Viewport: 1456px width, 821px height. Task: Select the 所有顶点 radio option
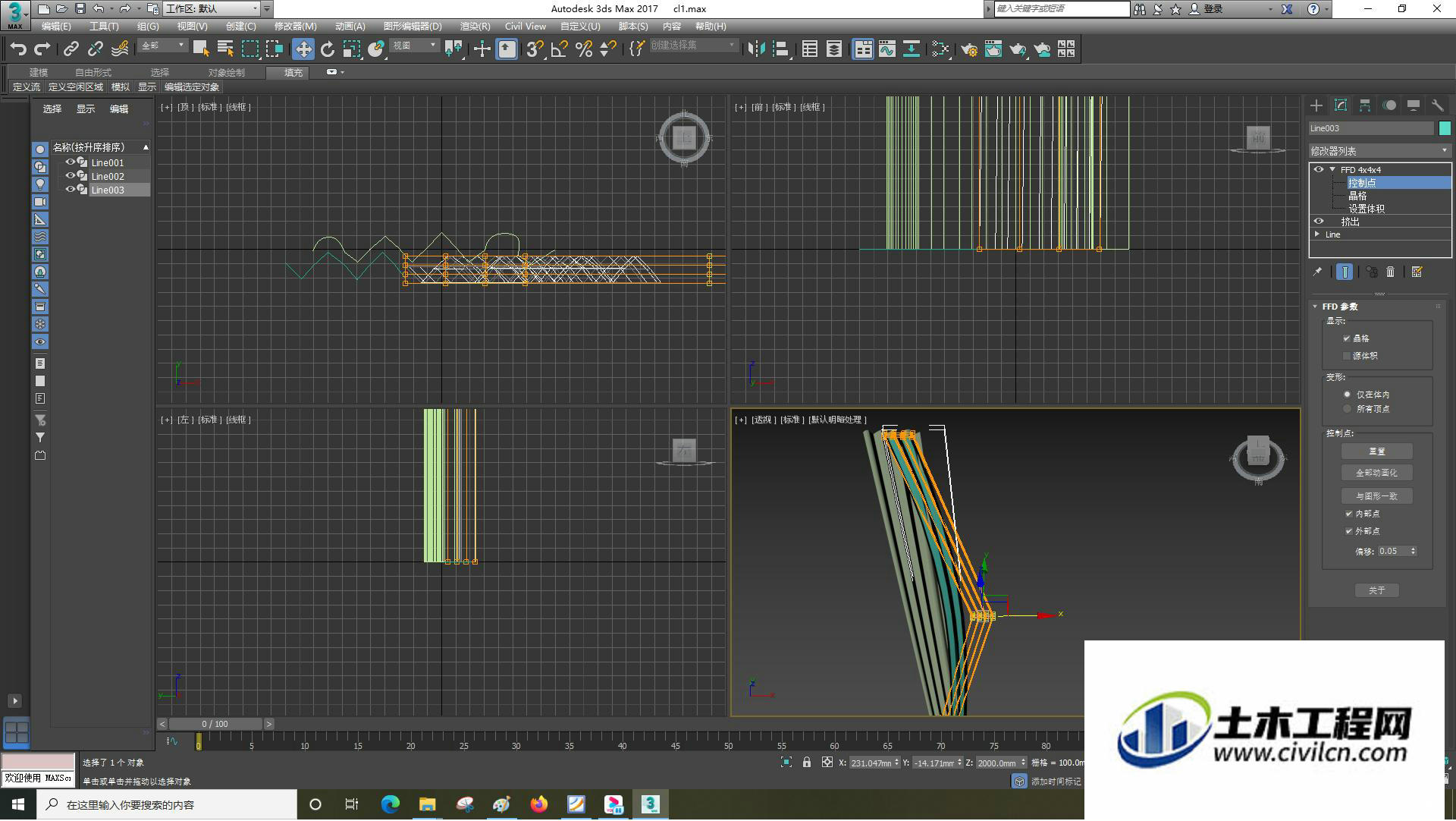click(x=1348, y=409)
